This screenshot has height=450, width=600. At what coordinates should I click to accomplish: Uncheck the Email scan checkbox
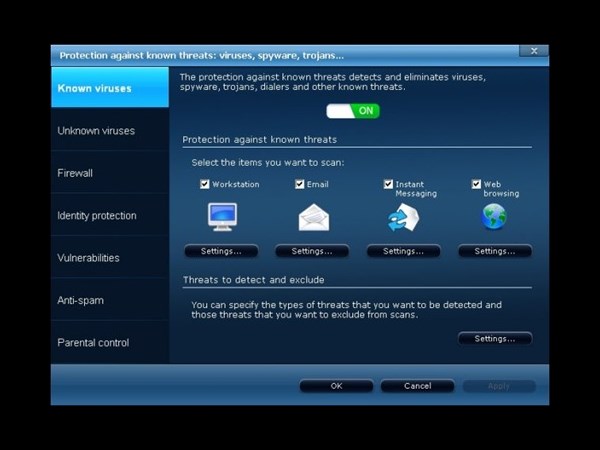coord(299,184)
